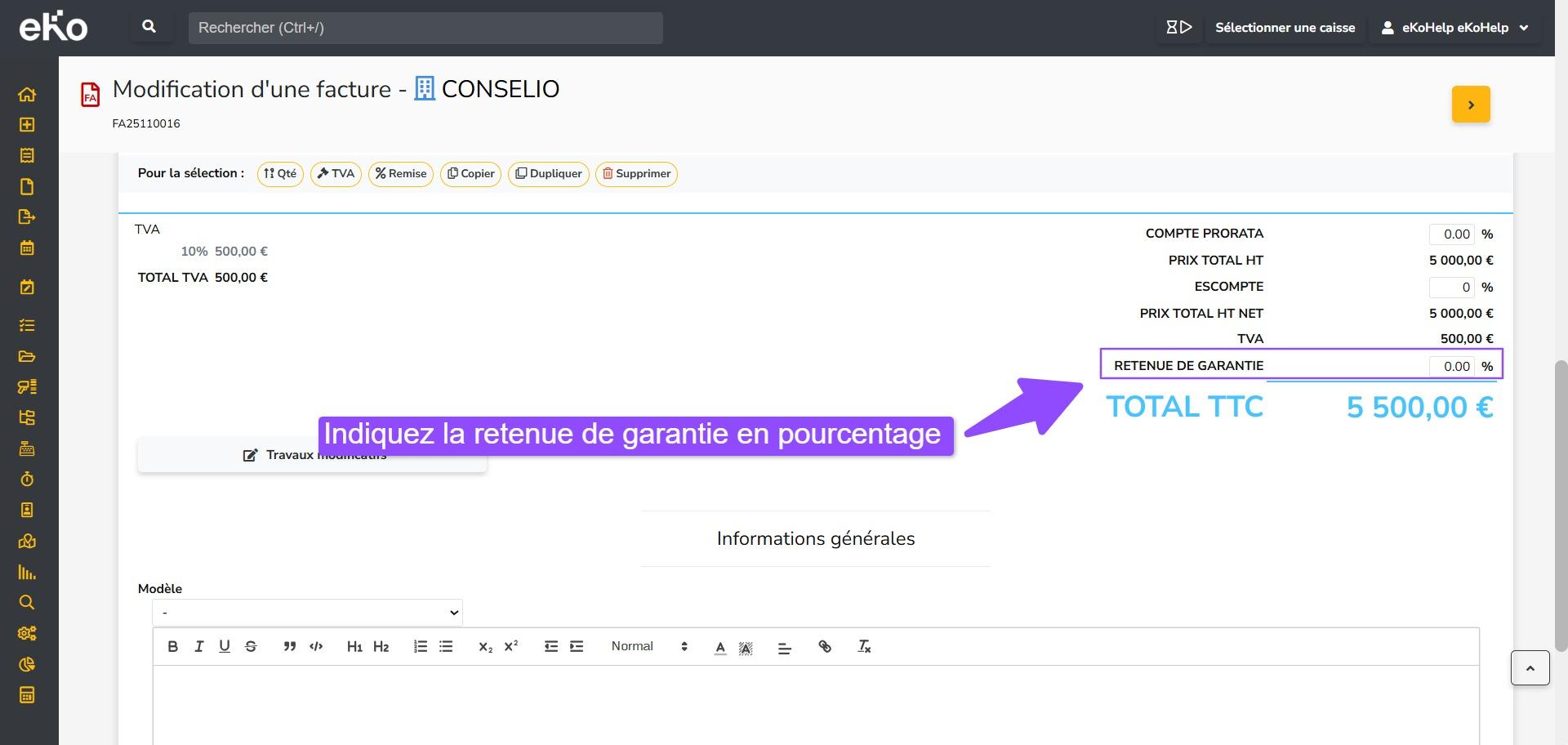Click the home icon in the sidebar
The height and width of the screenshot is (745, 1568).
click(x=27, y=94)
